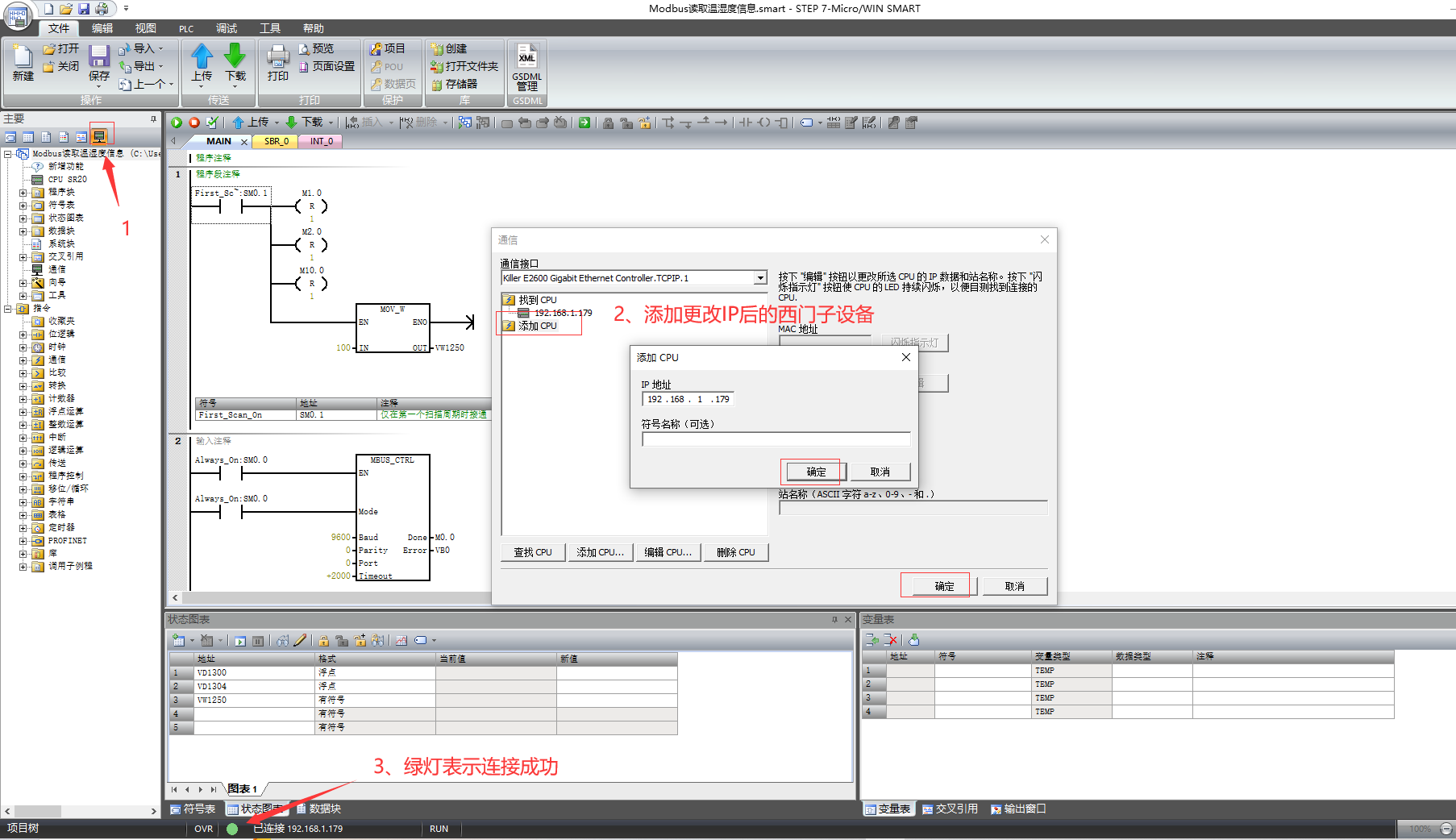Switch to the INT_0 tab
Screen dimensions: 1456x840
pyautogui.click(x=321, y=141)
